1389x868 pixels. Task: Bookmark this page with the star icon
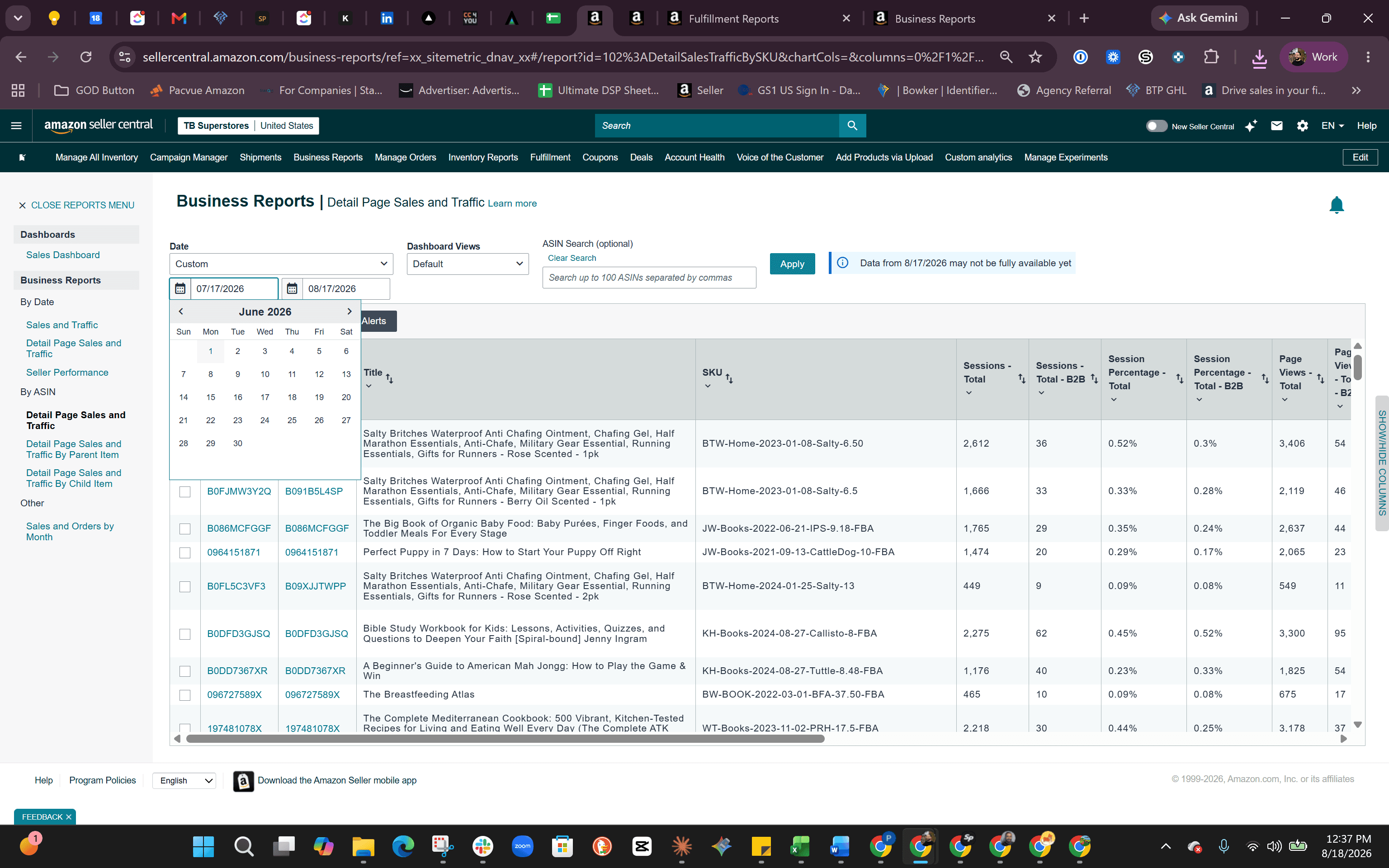(x=1035, y=57)
